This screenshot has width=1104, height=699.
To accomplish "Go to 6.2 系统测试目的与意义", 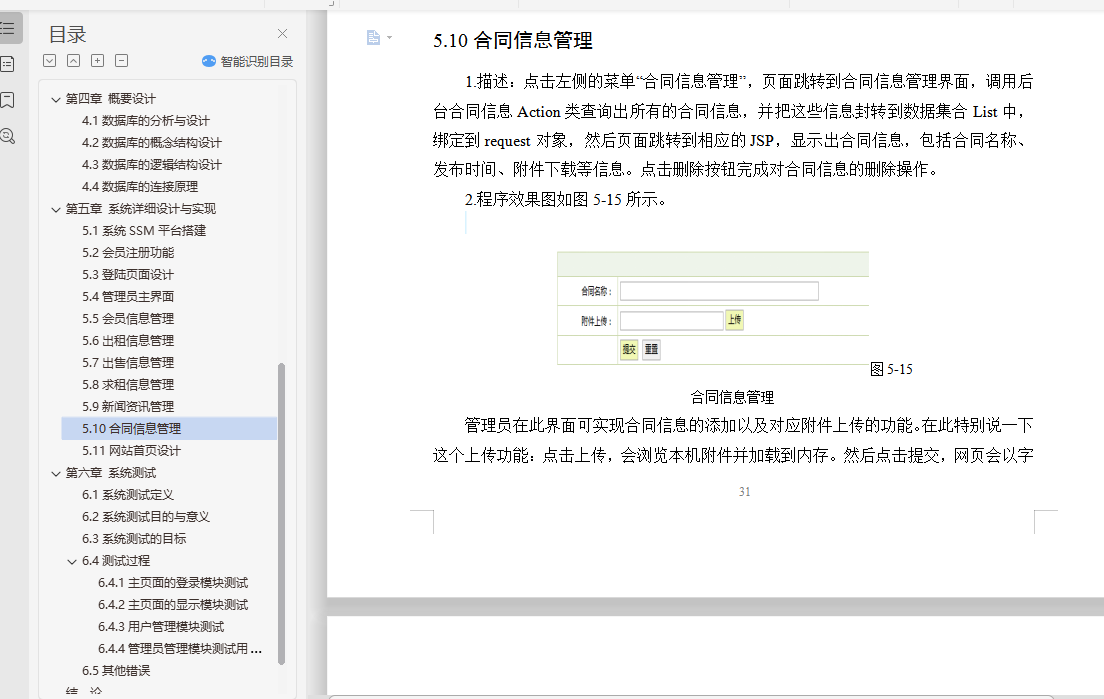I will [x=146, y=517].
